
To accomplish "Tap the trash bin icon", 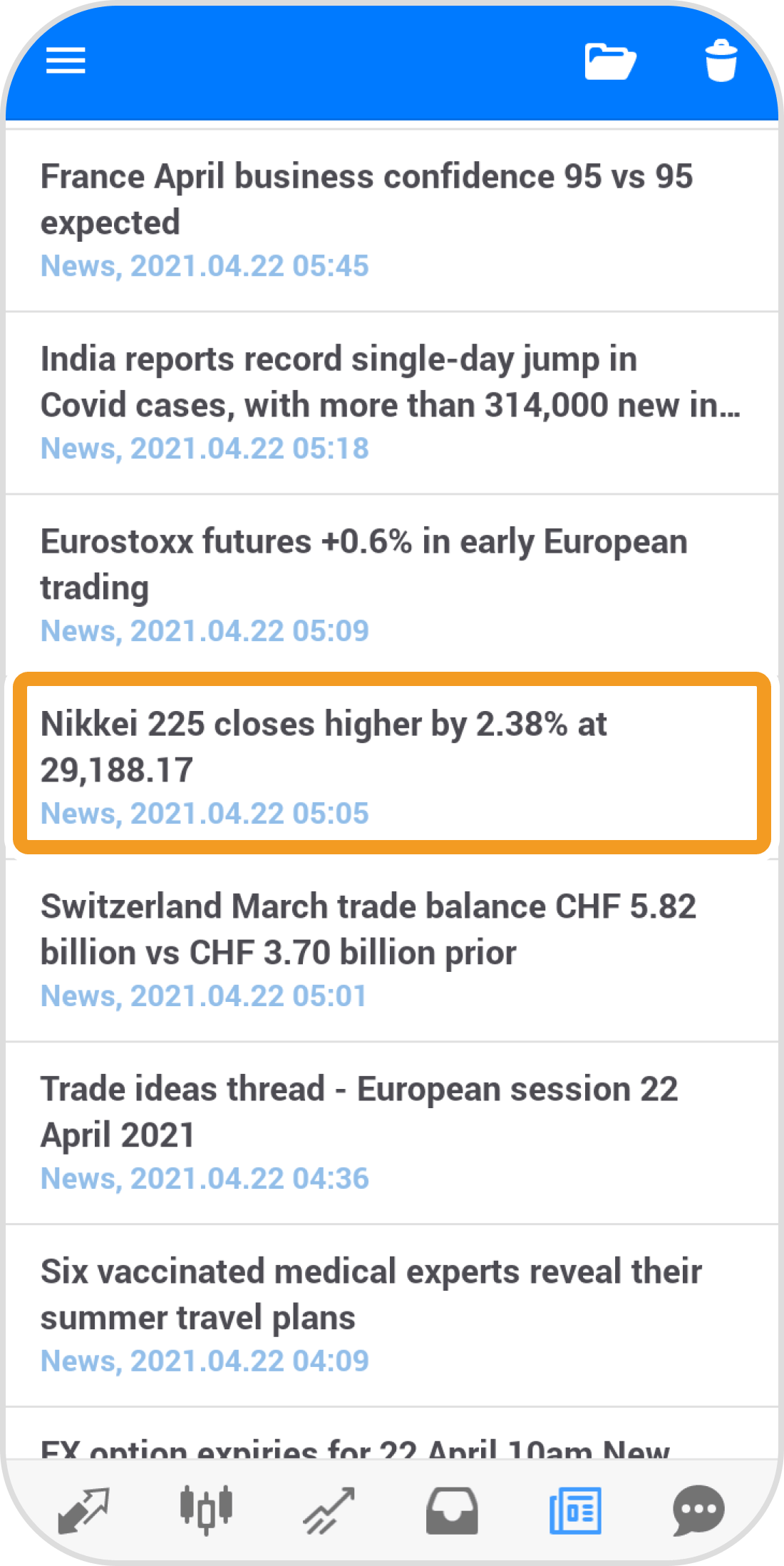I will pyautogui.click(x=721, y=61).
